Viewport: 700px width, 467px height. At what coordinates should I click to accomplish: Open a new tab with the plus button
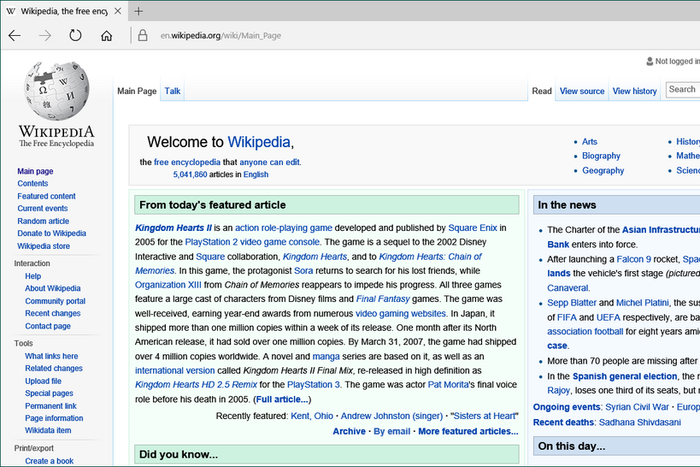[139, 11]
